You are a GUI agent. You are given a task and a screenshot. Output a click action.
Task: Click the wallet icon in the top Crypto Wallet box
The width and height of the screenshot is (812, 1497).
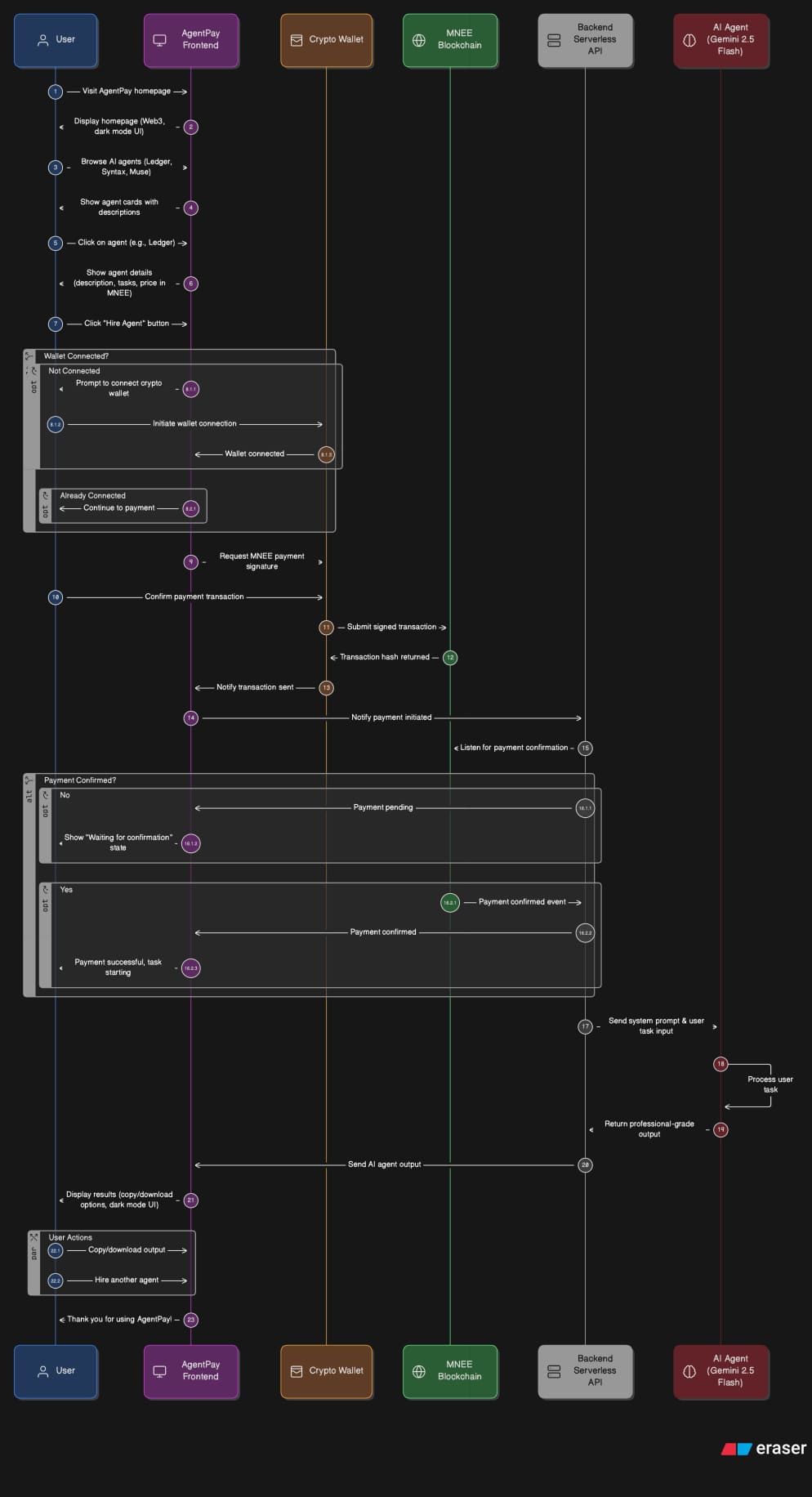[297, 39]
